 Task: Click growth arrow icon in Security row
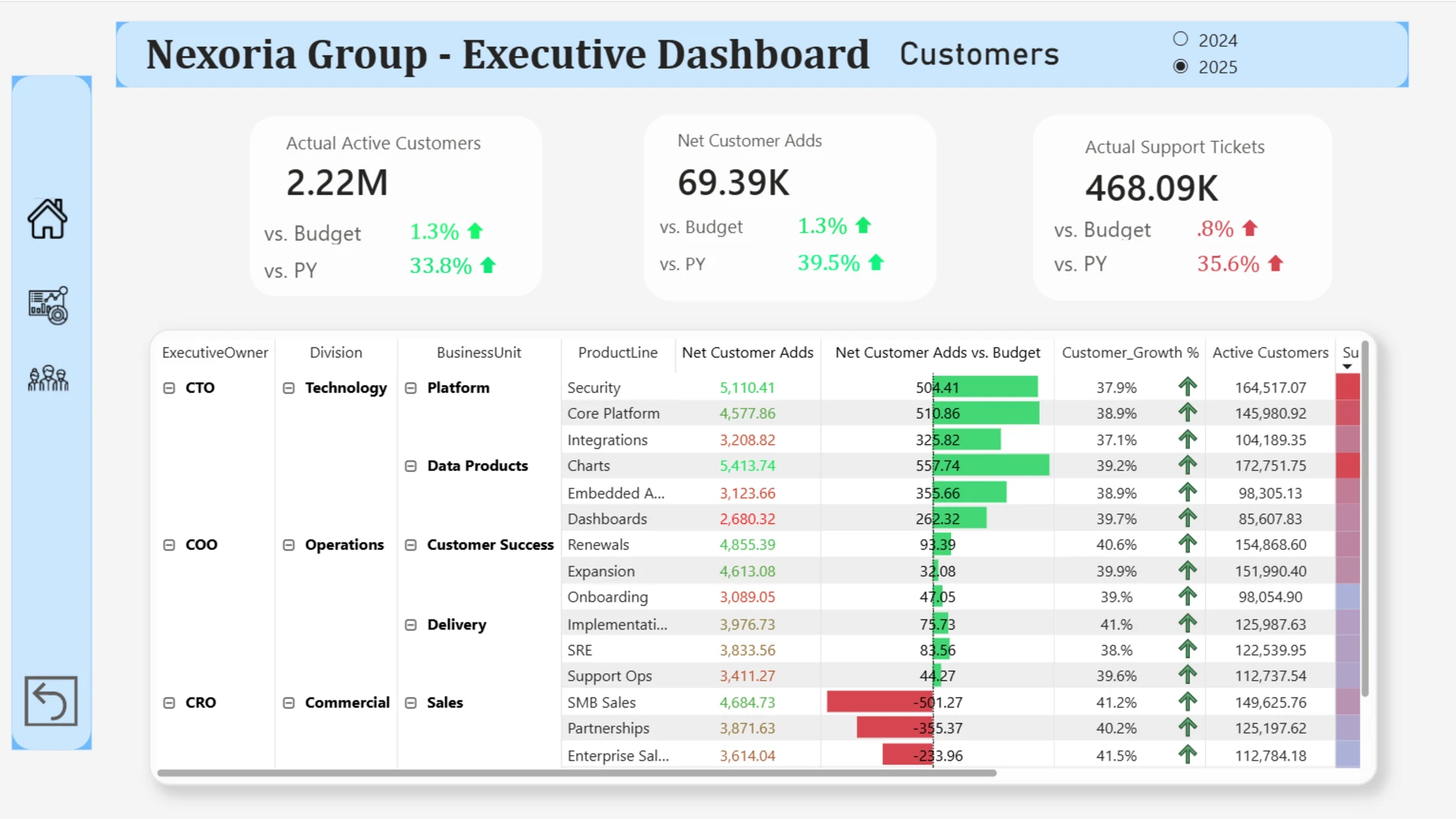pyautogui.click(x=1188, y=387)
